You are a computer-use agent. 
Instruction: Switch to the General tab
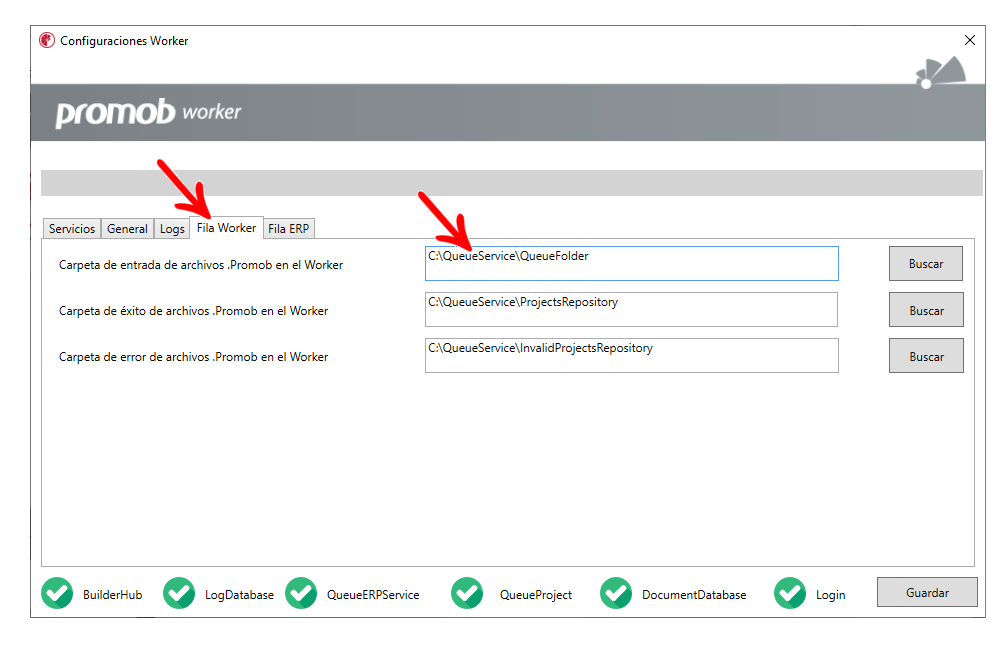[127, 229]
